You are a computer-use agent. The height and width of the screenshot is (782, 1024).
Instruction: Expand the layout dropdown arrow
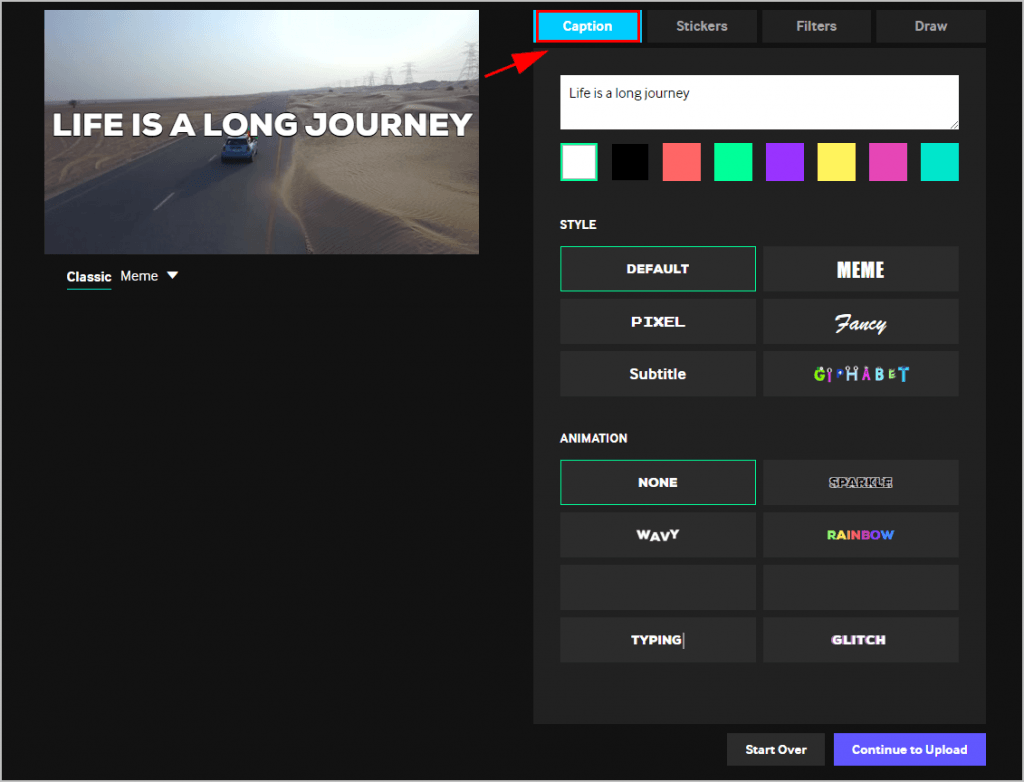pyautogui.click(x=172, y=276)
